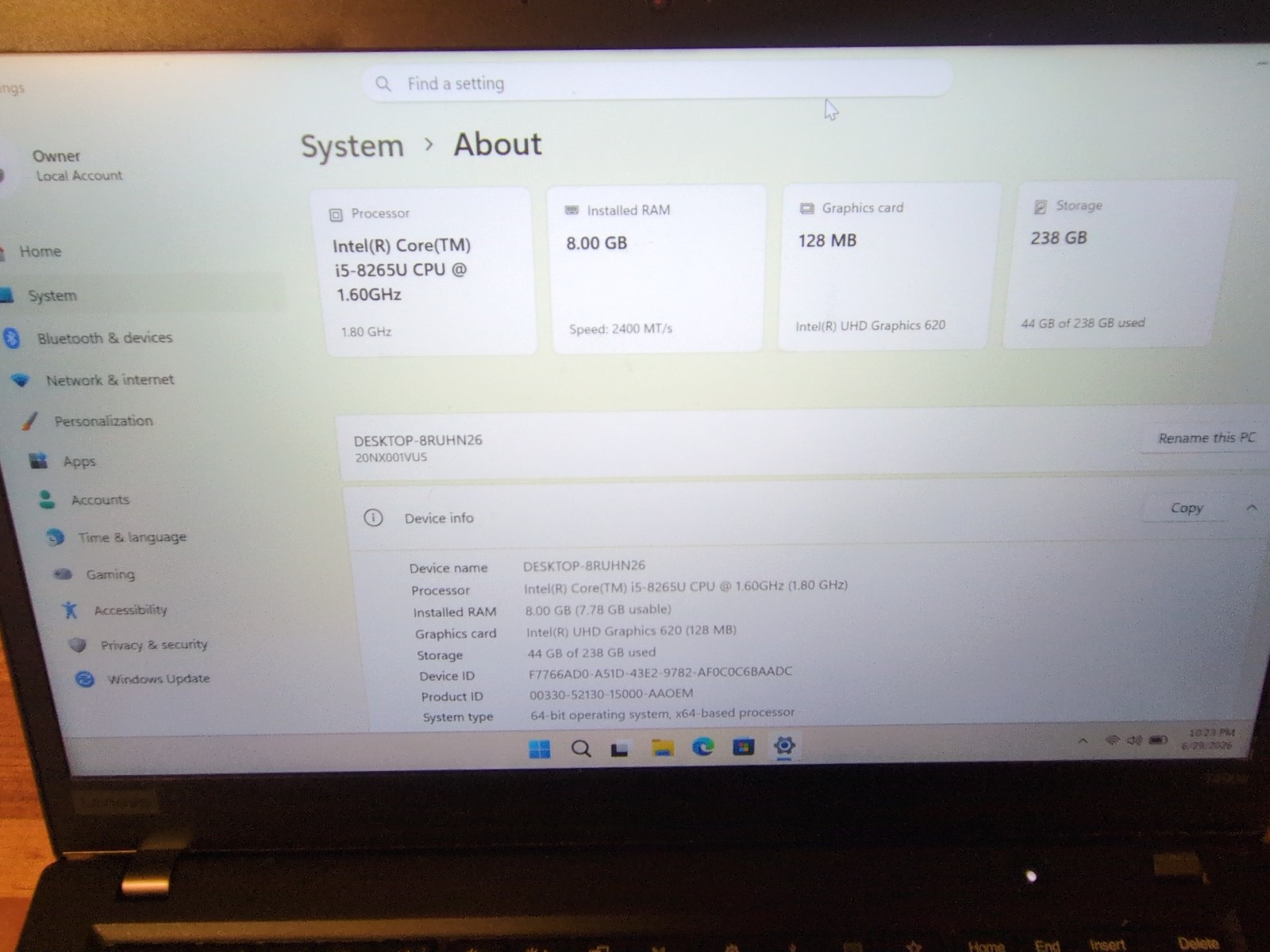Click the Accounts person icon

point(47,499)
